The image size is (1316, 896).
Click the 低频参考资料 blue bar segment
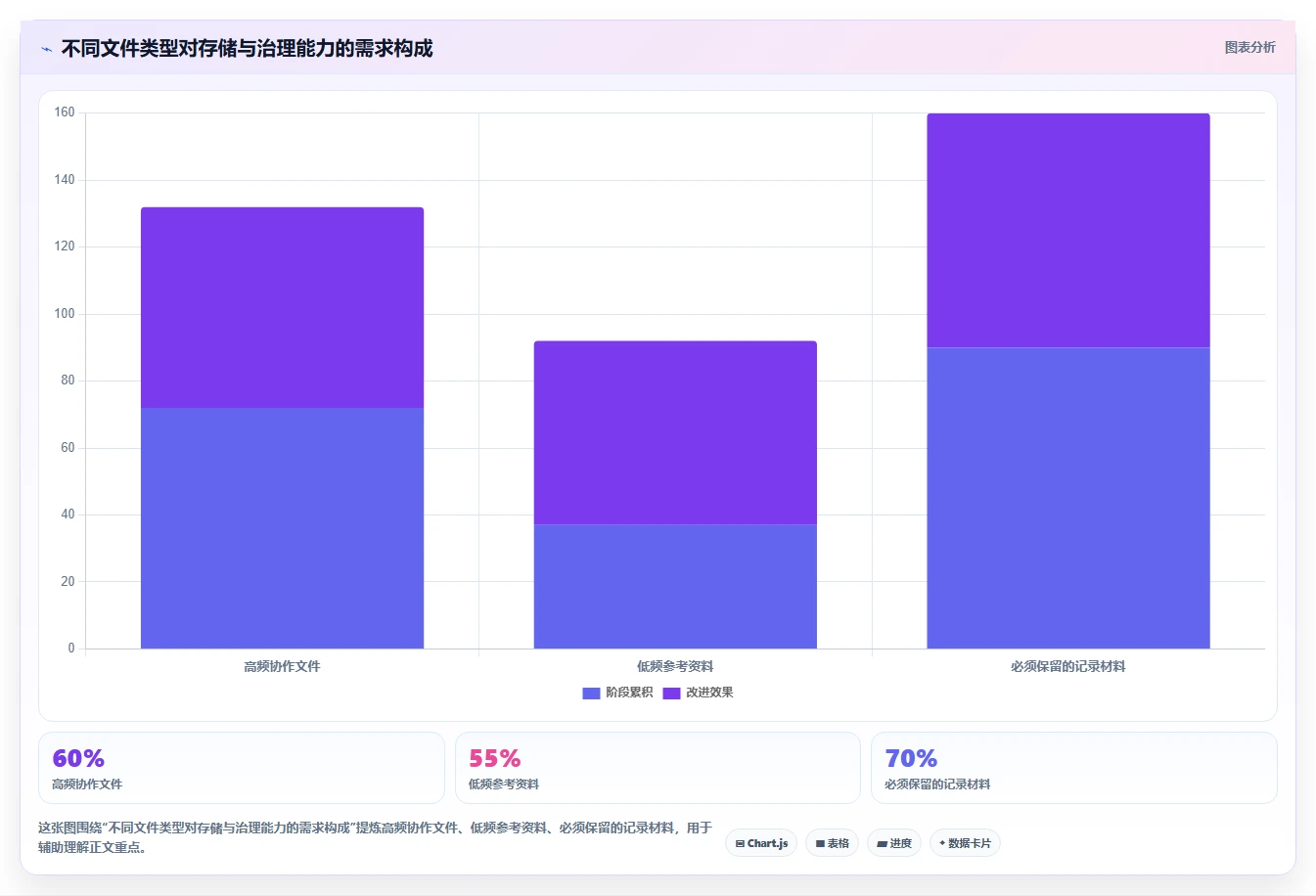pyautogui.click(x=675, y=587)
